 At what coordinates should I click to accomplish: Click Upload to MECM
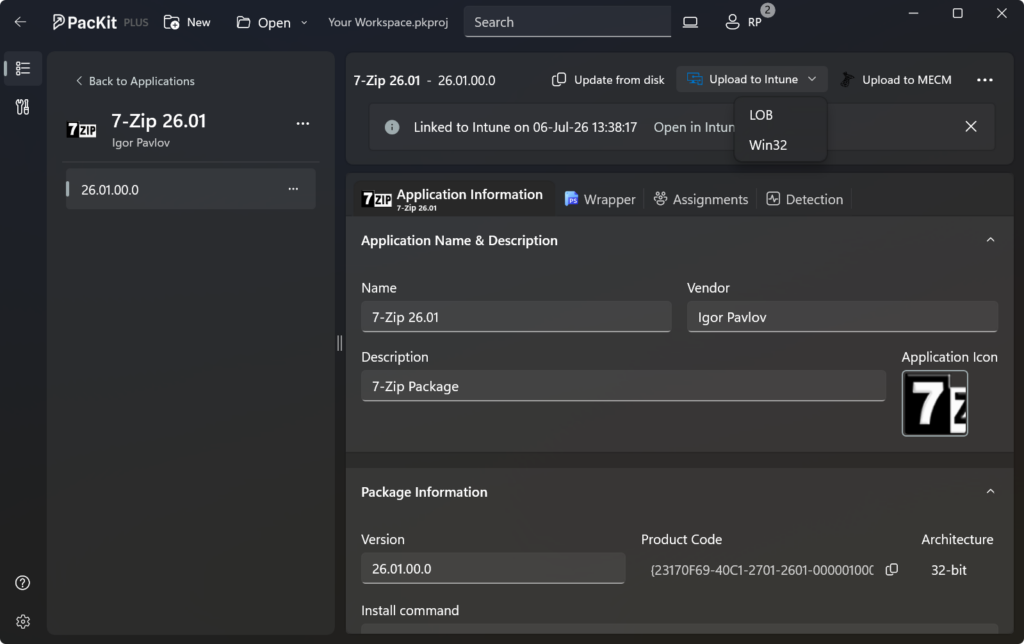coord(895,80)
